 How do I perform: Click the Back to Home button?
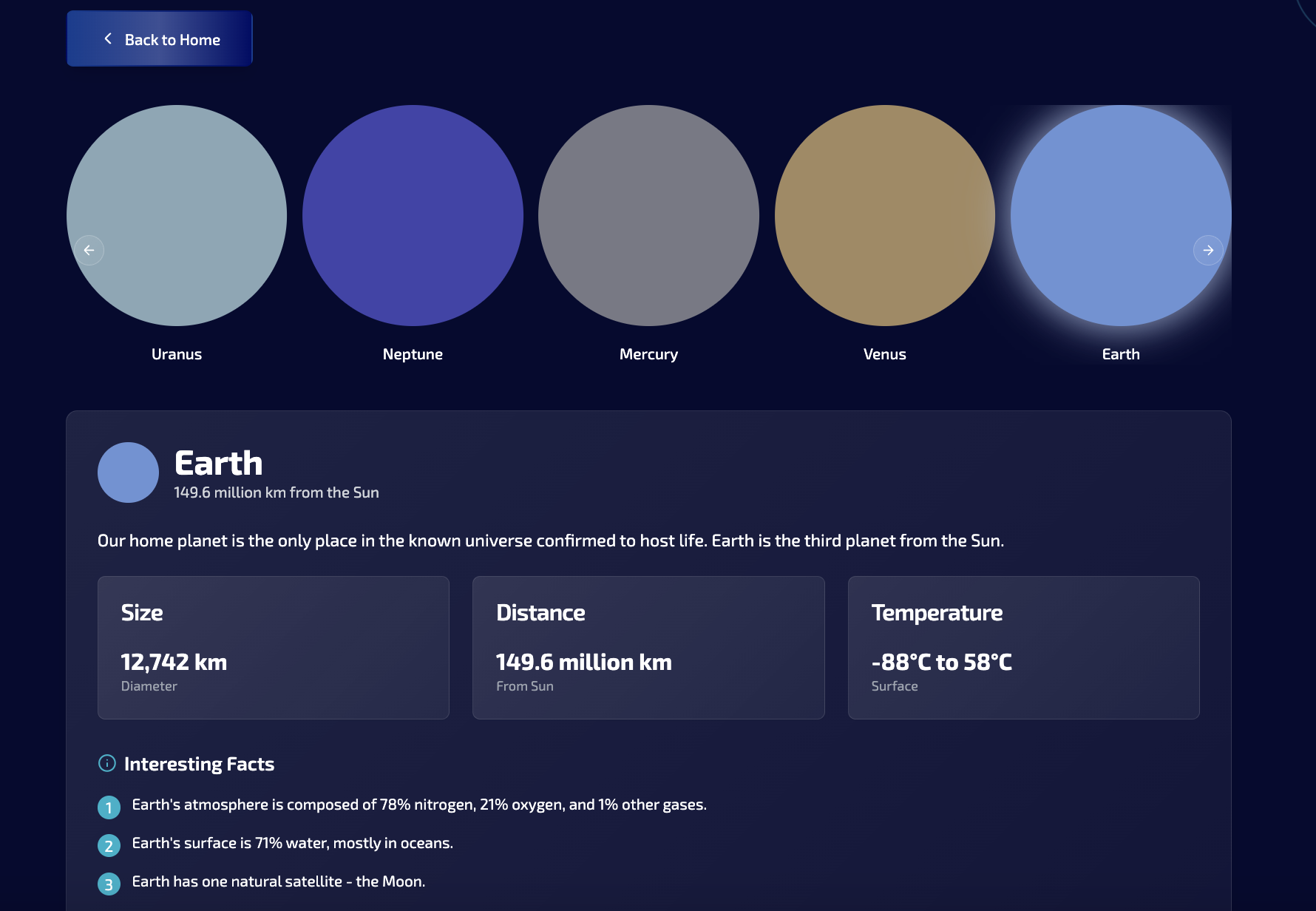point(160,38)
